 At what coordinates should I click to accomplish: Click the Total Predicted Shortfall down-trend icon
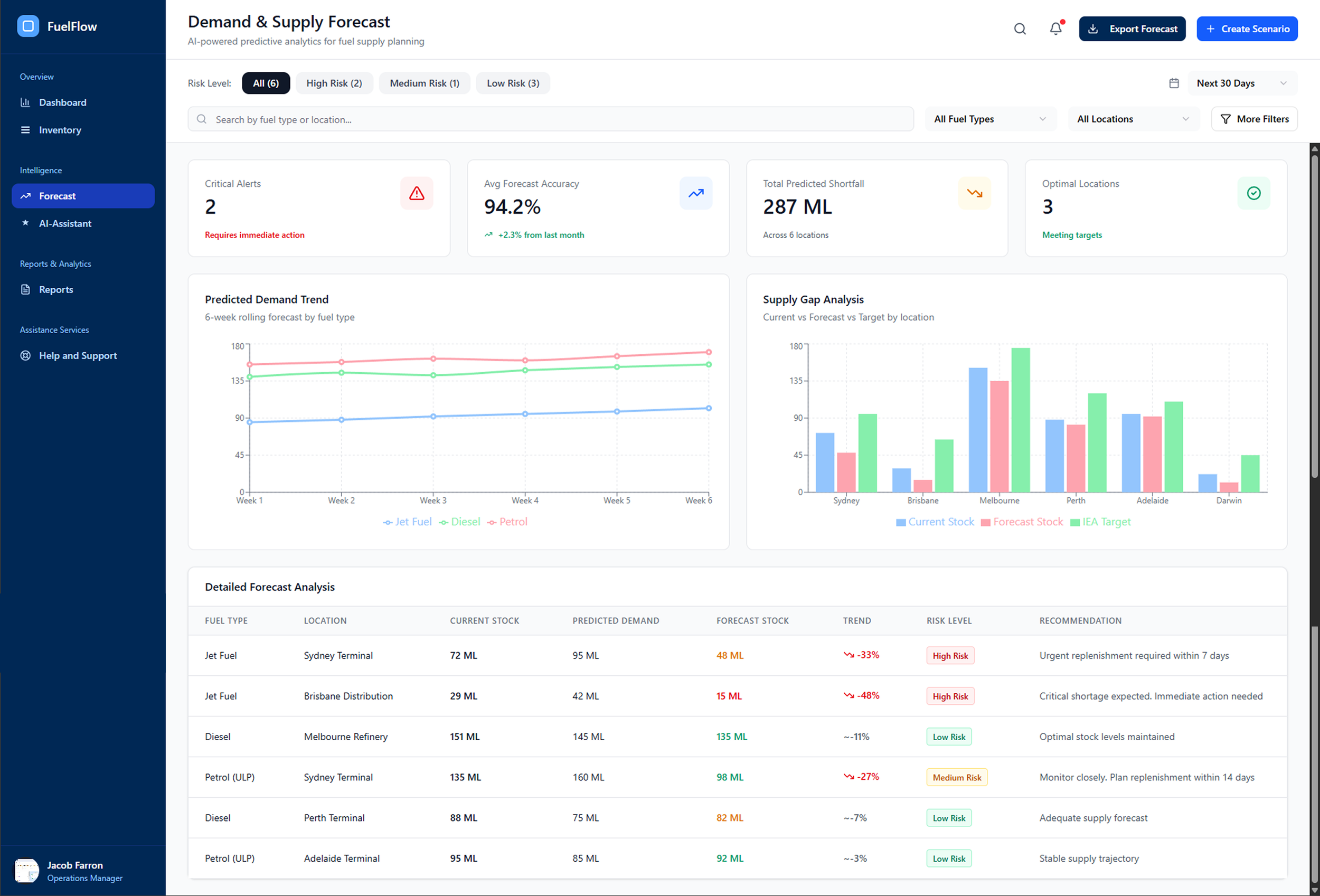tap(975, 194)
